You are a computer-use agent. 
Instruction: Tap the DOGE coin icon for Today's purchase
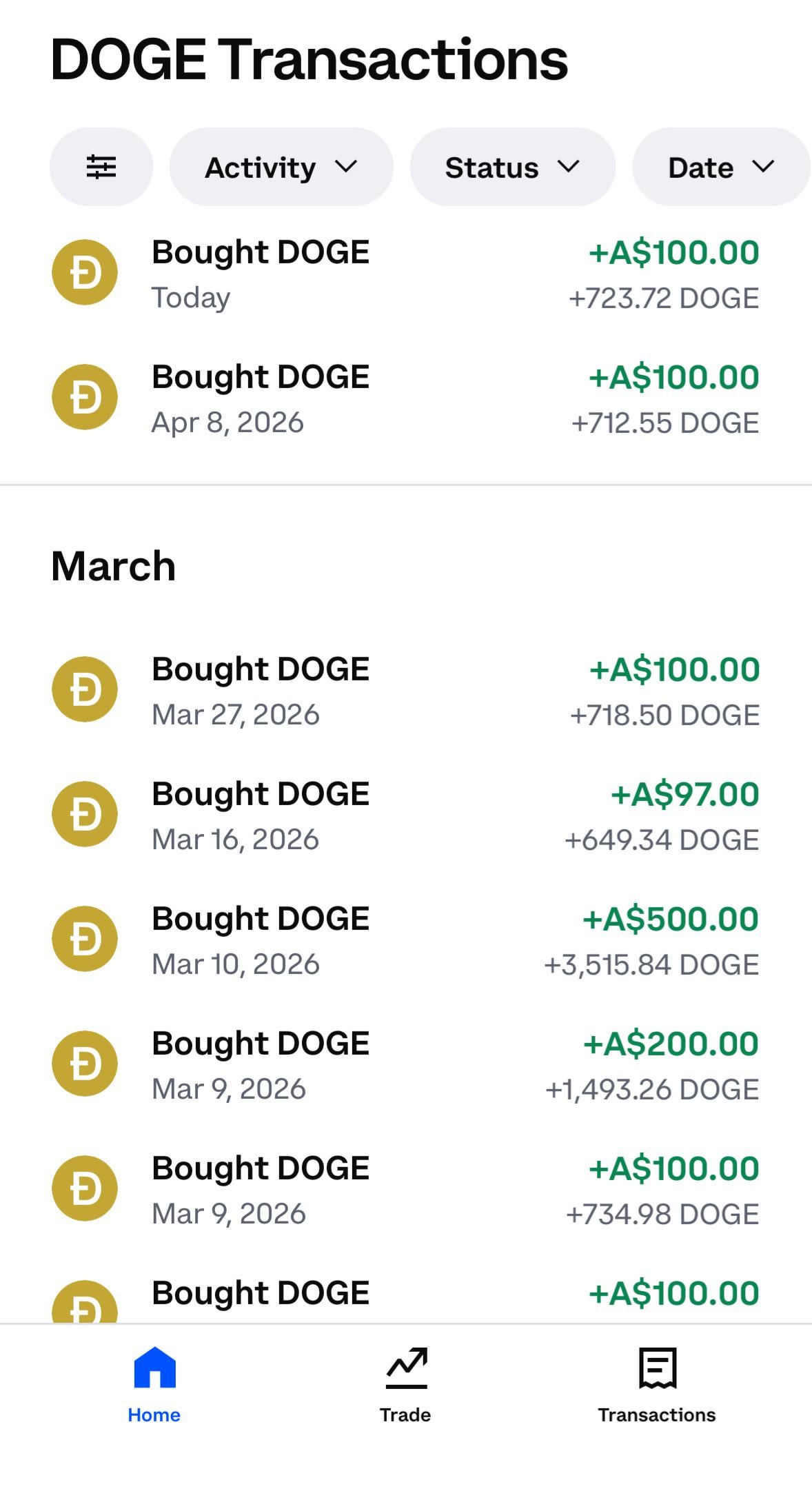(x=85, y=272)
